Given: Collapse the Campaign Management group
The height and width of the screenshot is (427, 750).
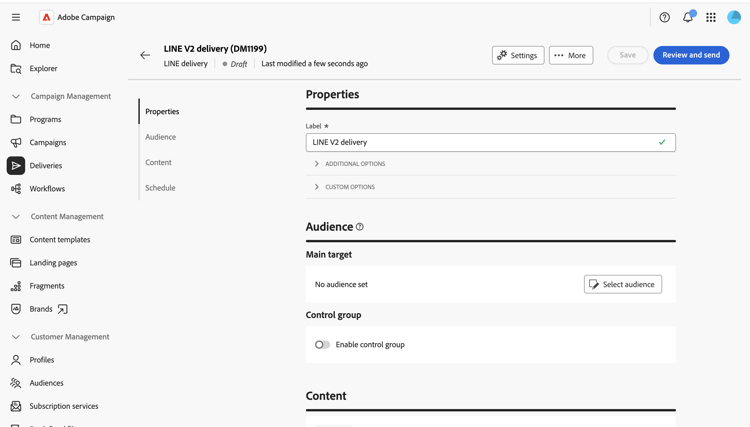Looking at the screenshot, I should click(16, 96).
